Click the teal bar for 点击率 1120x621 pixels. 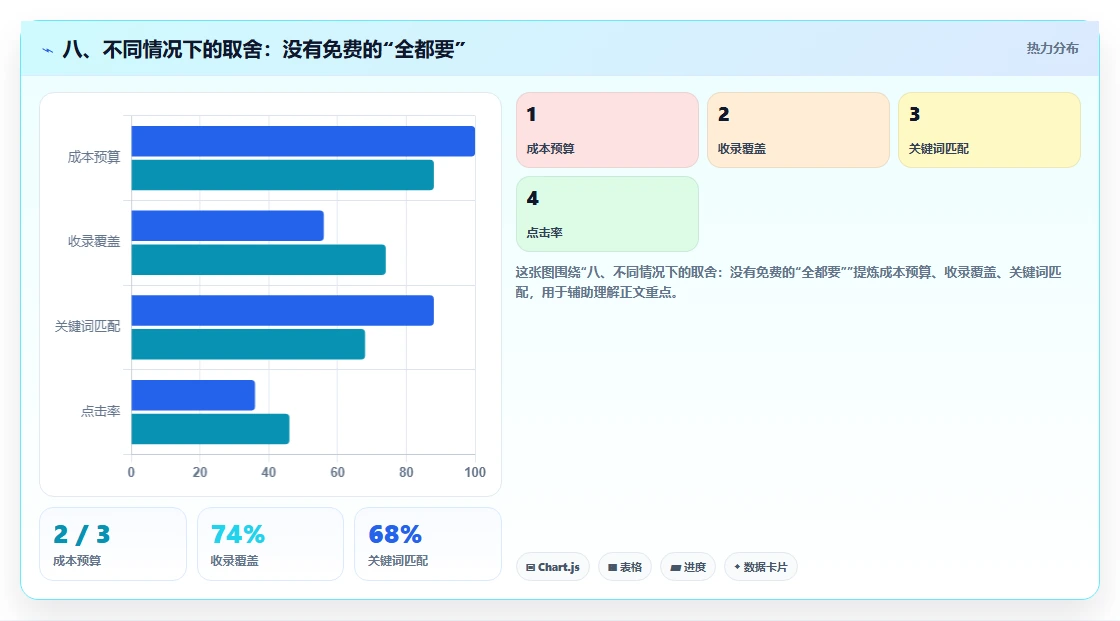(210, 429)
